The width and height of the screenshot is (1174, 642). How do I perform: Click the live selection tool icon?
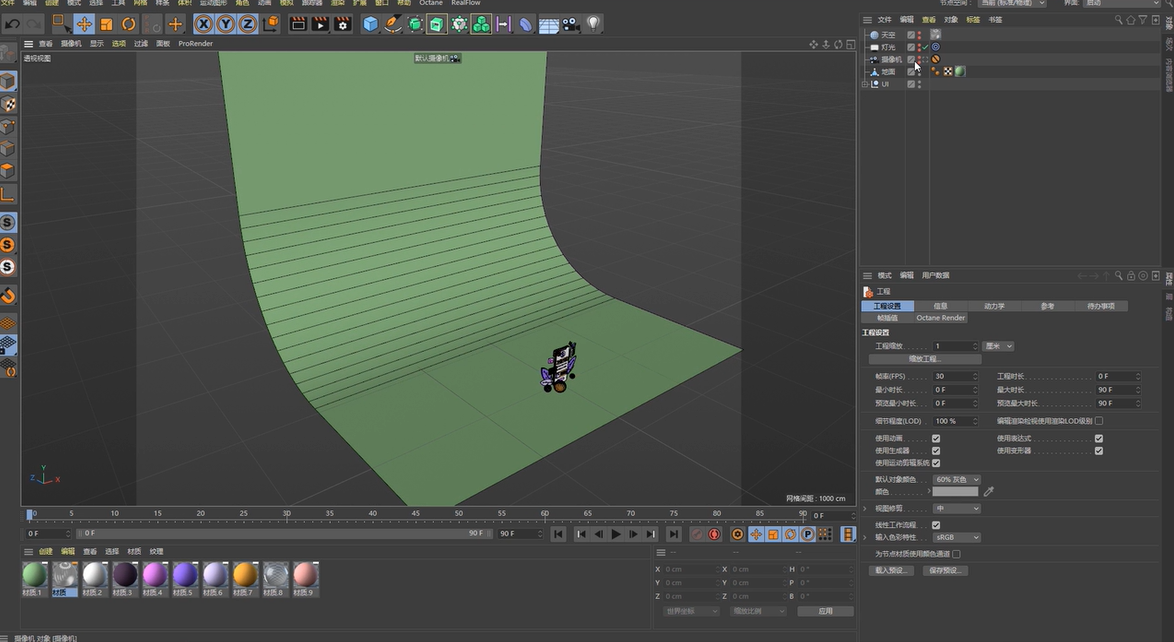pyautogui.click(x=59, y=24)
